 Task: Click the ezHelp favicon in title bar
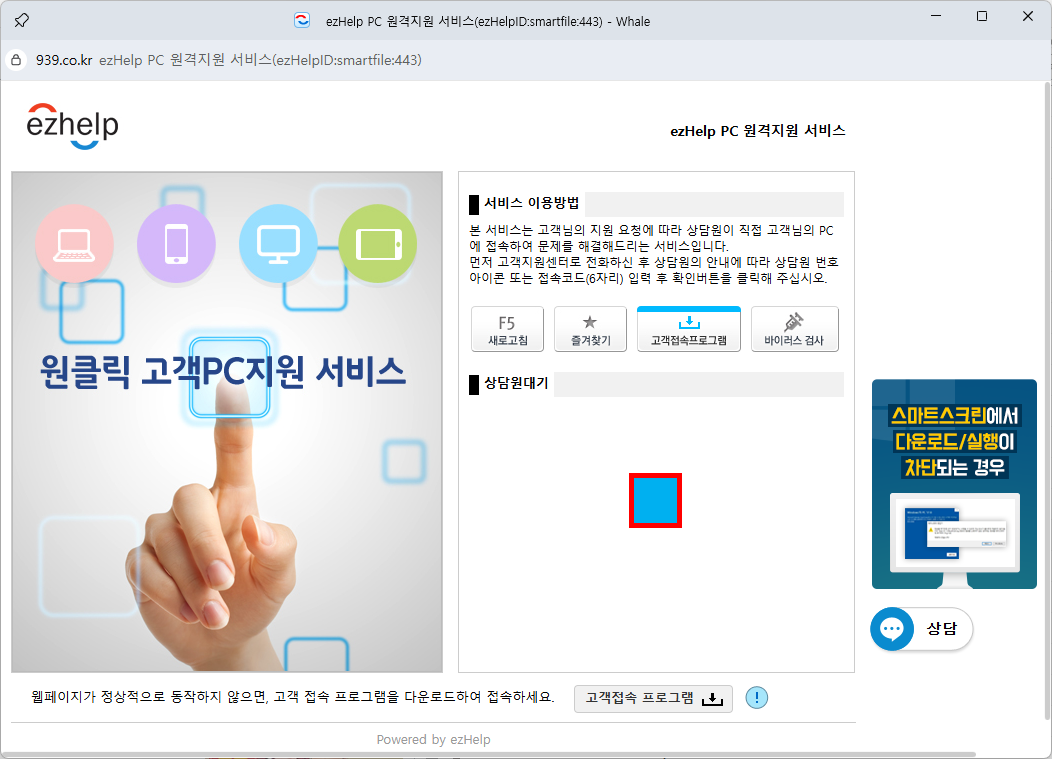302,21
